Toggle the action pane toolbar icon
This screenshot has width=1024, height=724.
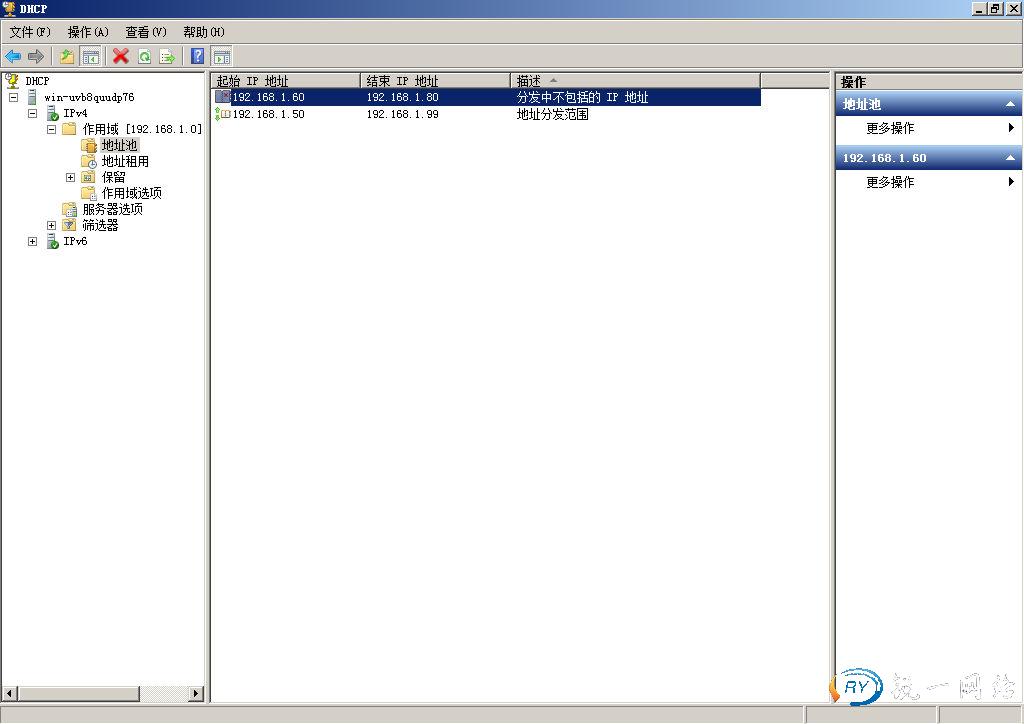(221, 56)
